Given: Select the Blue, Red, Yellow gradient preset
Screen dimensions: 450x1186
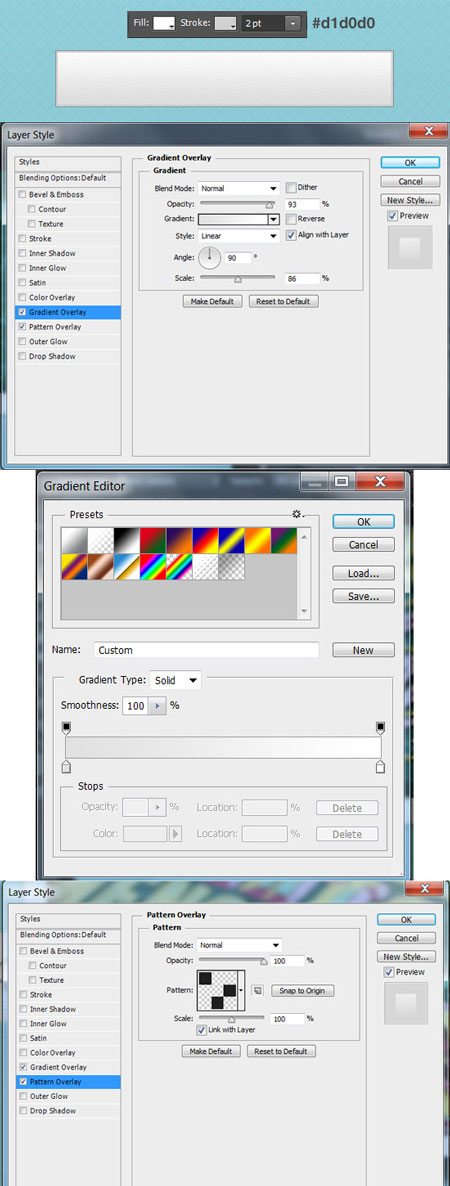Looking at the screenshot, I should click(205, 541).
